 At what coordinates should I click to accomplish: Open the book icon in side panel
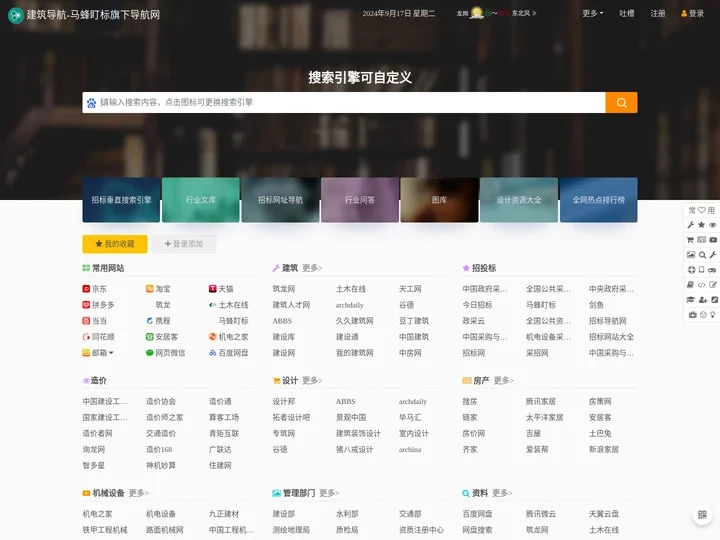[690, 285]
